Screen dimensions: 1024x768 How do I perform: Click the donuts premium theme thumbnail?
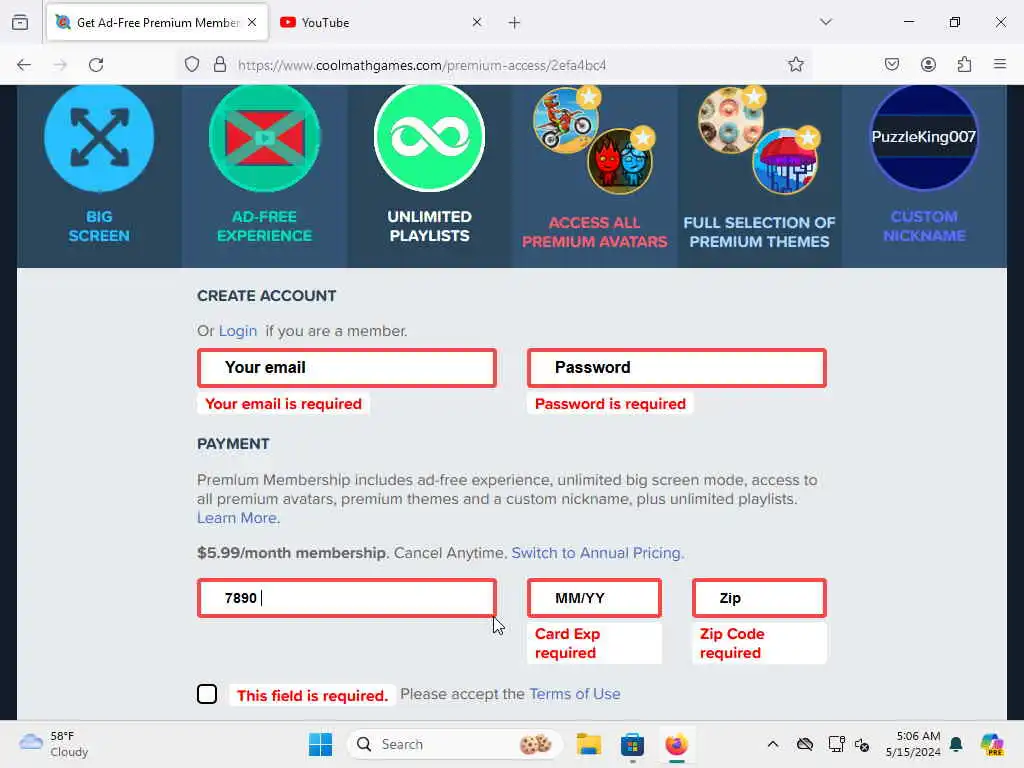point(731,120)
